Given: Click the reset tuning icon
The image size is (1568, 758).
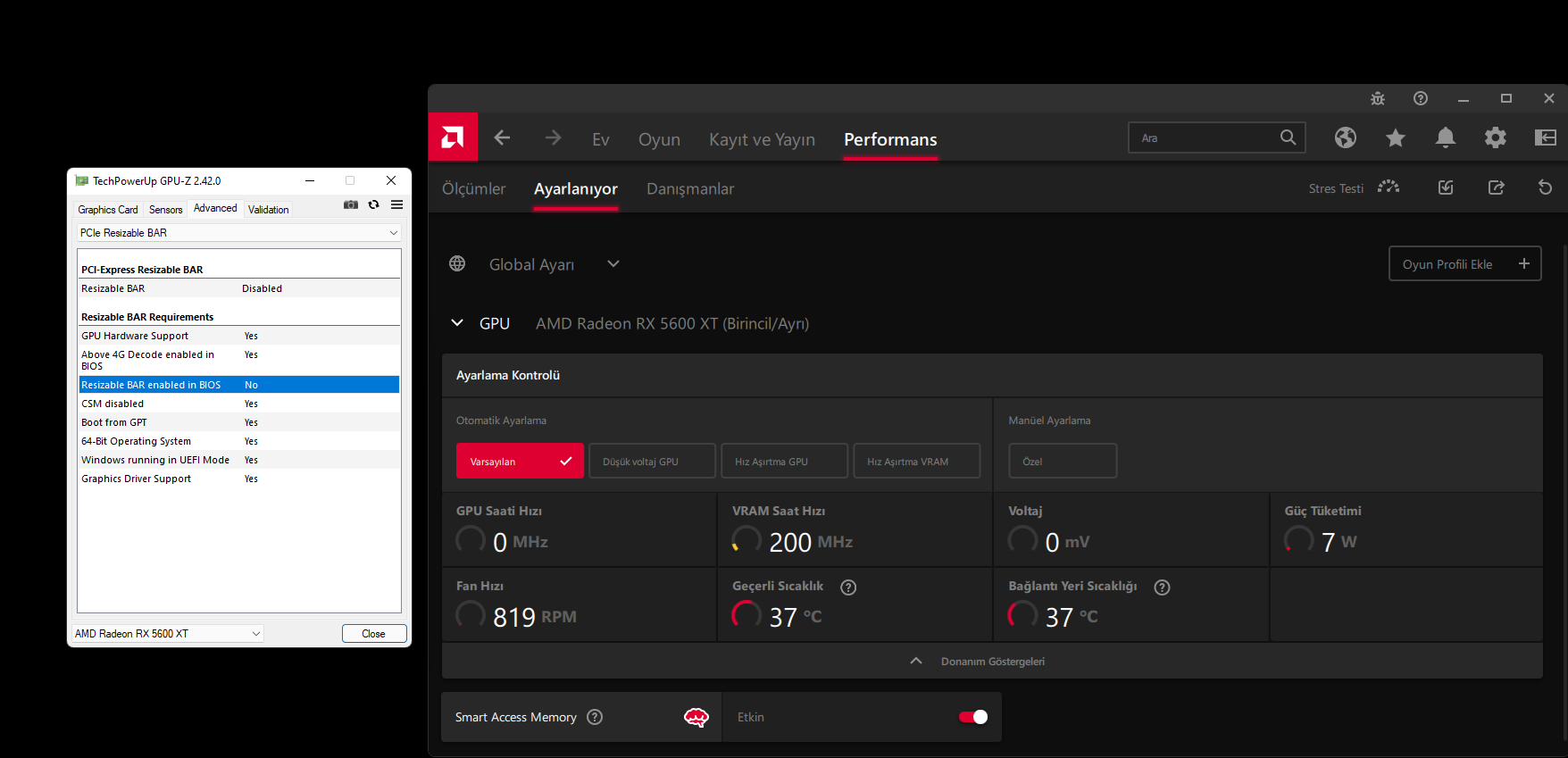Looking at the screenshot, I should pos(1546,187).
